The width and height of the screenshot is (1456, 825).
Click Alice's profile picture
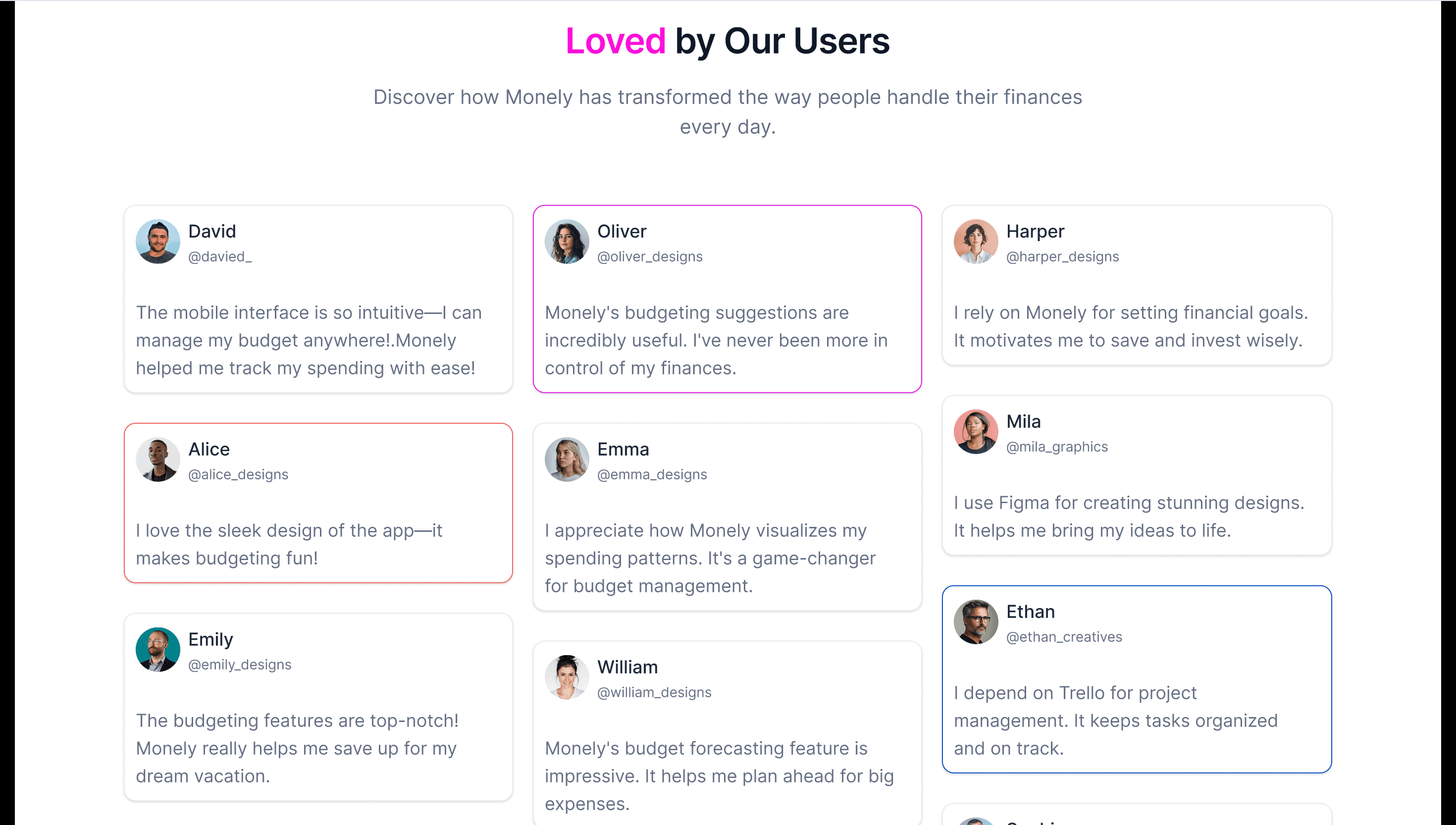[x=157, y=460]
